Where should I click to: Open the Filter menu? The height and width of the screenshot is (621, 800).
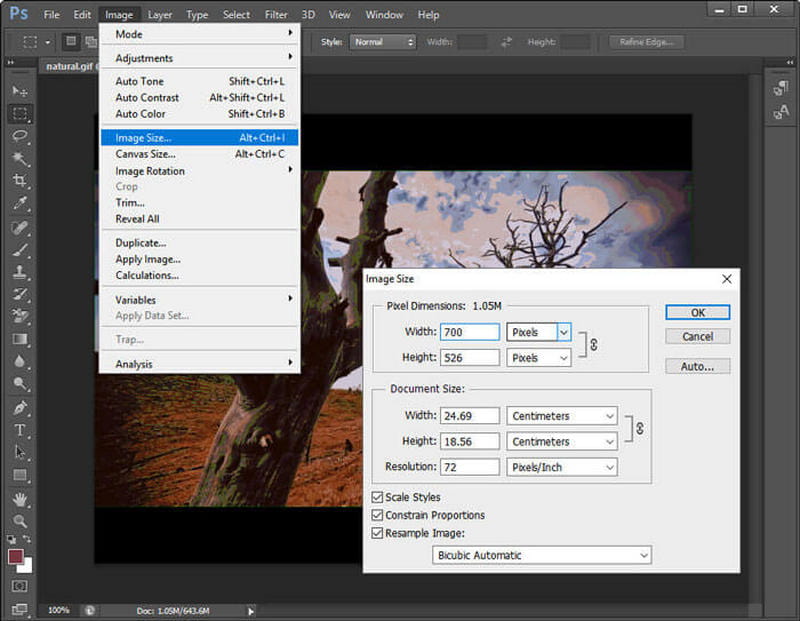(276, 15)
